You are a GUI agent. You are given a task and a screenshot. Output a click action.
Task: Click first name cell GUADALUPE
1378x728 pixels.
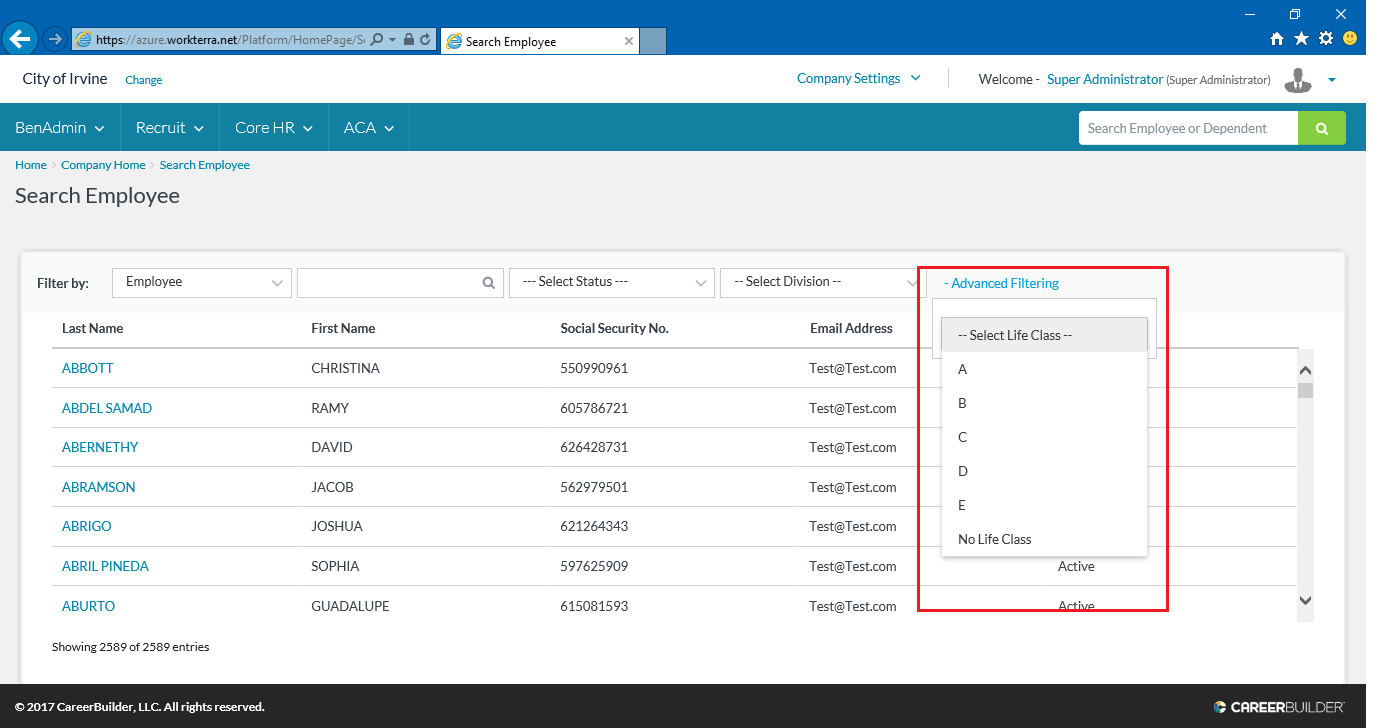pos(350,606)
